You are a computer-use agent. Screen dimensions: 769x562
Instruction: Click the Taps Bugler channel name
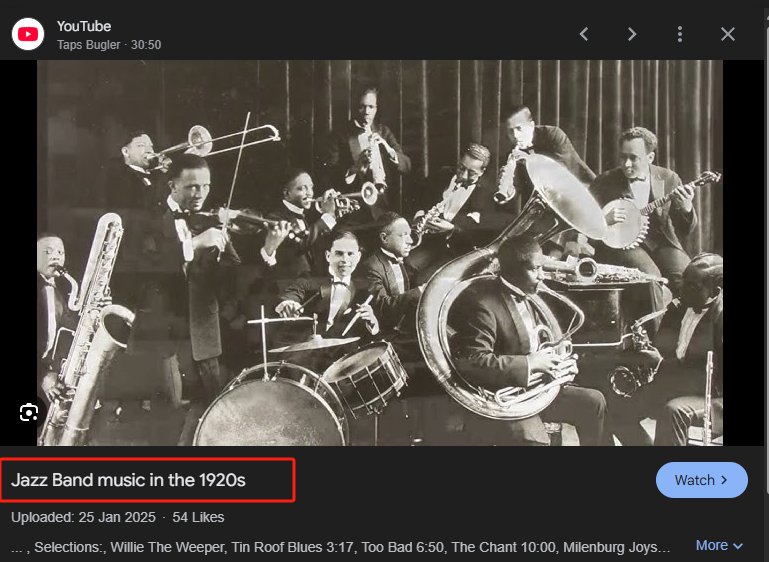tap(90, 45)
